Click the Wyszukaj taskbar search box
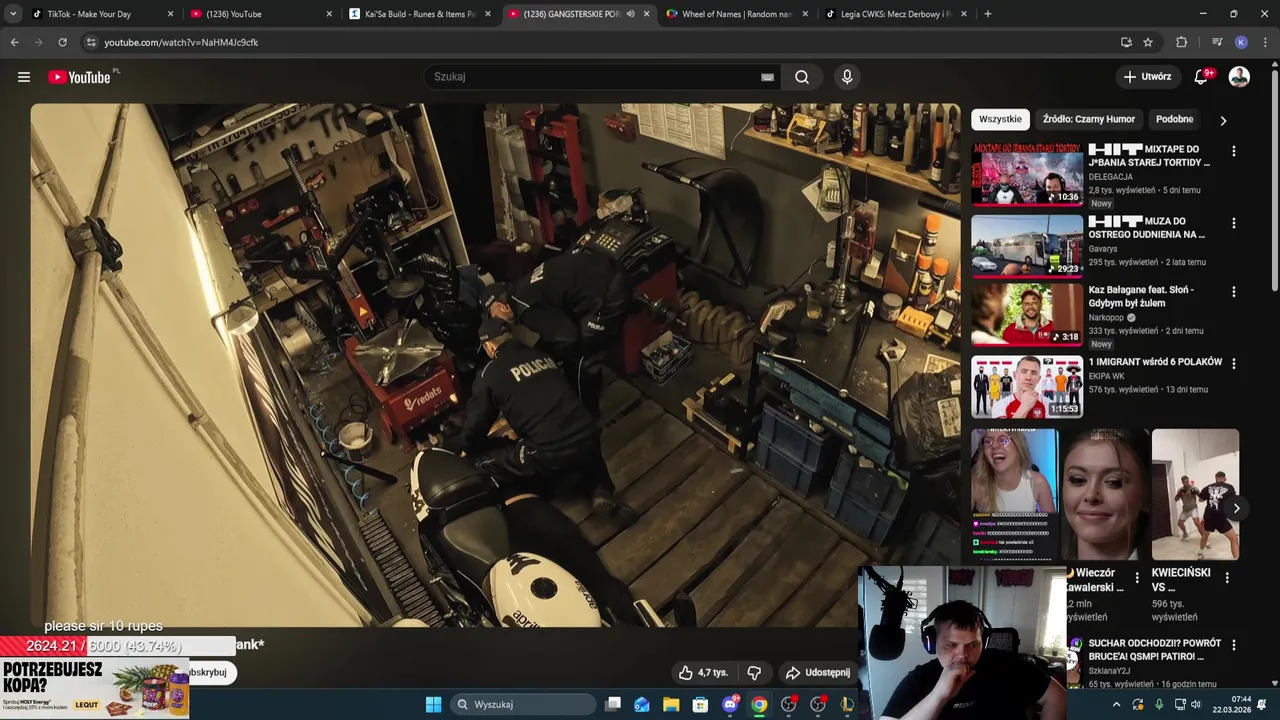 click(524, 704)
